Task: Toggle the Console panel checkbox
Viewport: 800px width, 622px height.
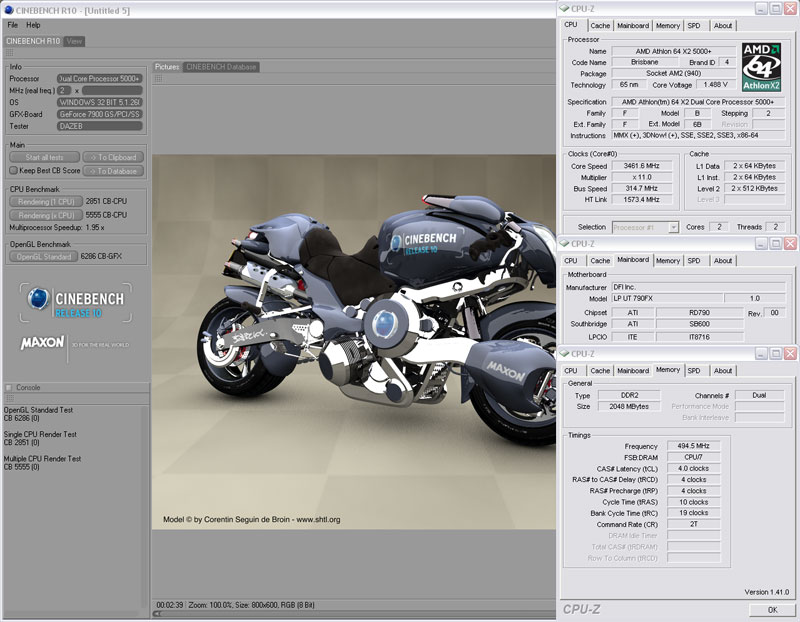Action: coord(9,387)
